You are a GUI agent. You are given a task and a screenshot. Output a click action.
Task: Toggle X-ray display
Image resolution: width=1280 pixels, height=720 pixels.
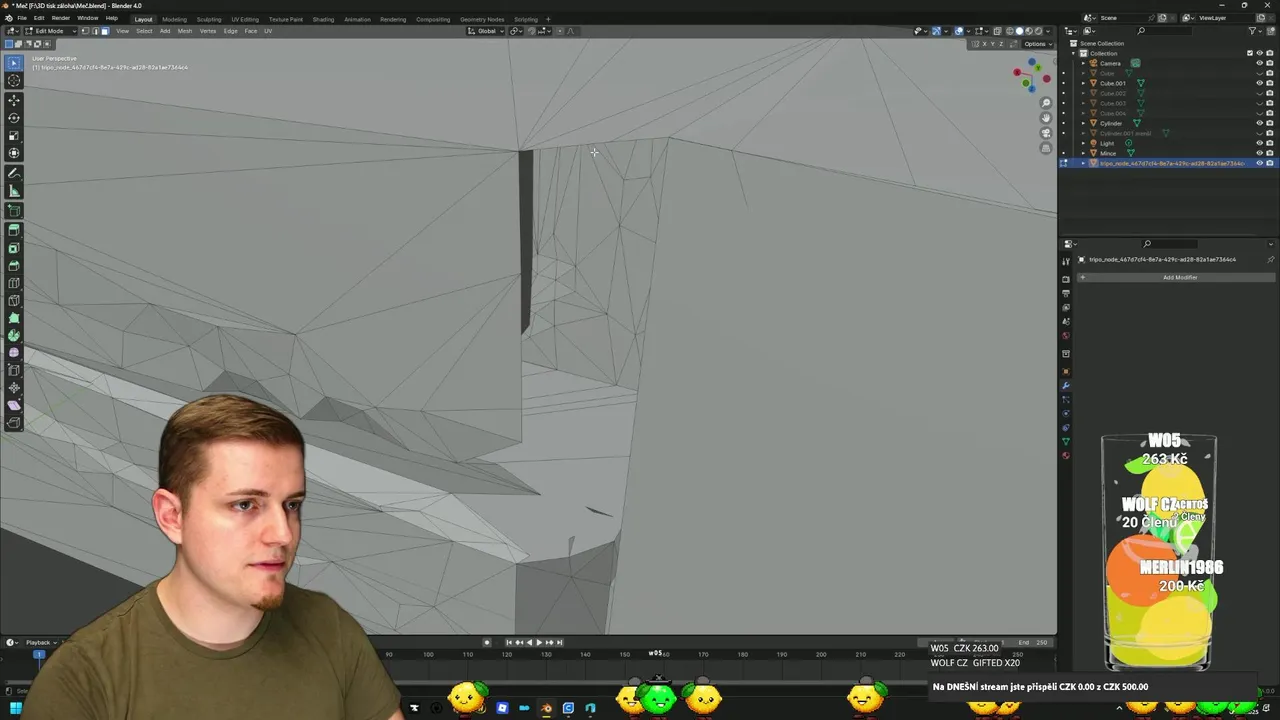(997, 31)
